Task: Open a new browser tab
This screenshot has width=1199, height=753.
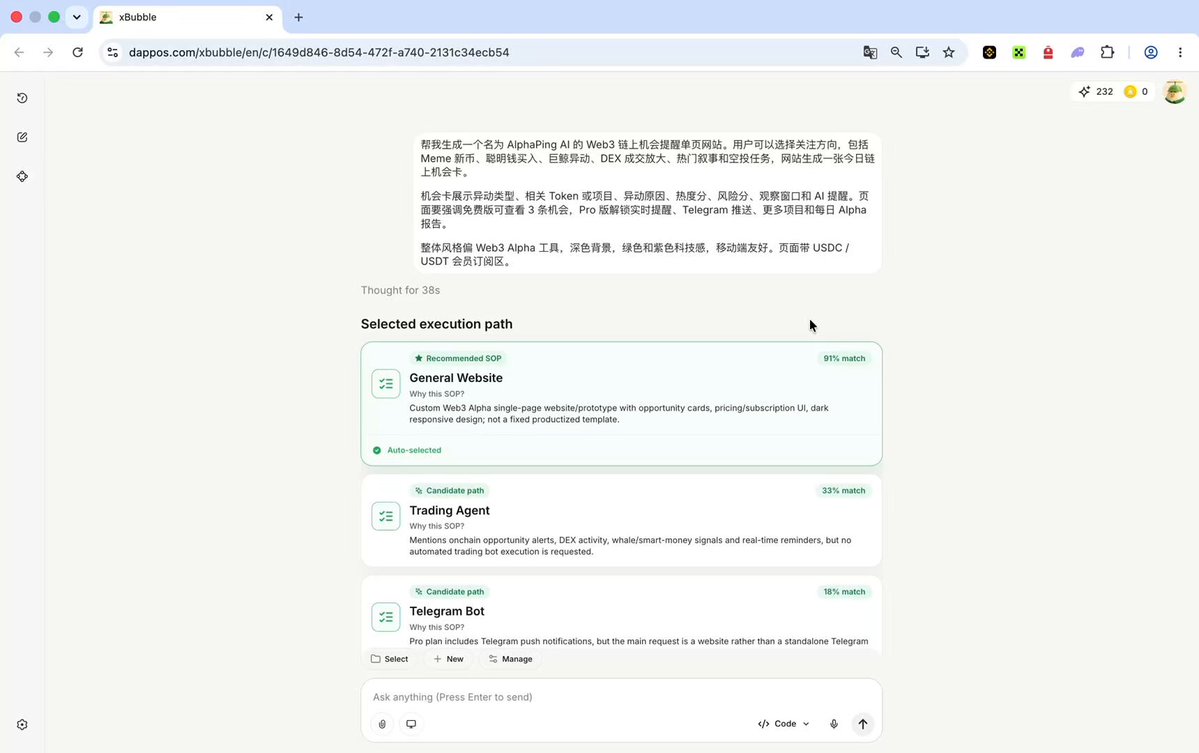Action: pyautogui.click(x=298, y=17)
